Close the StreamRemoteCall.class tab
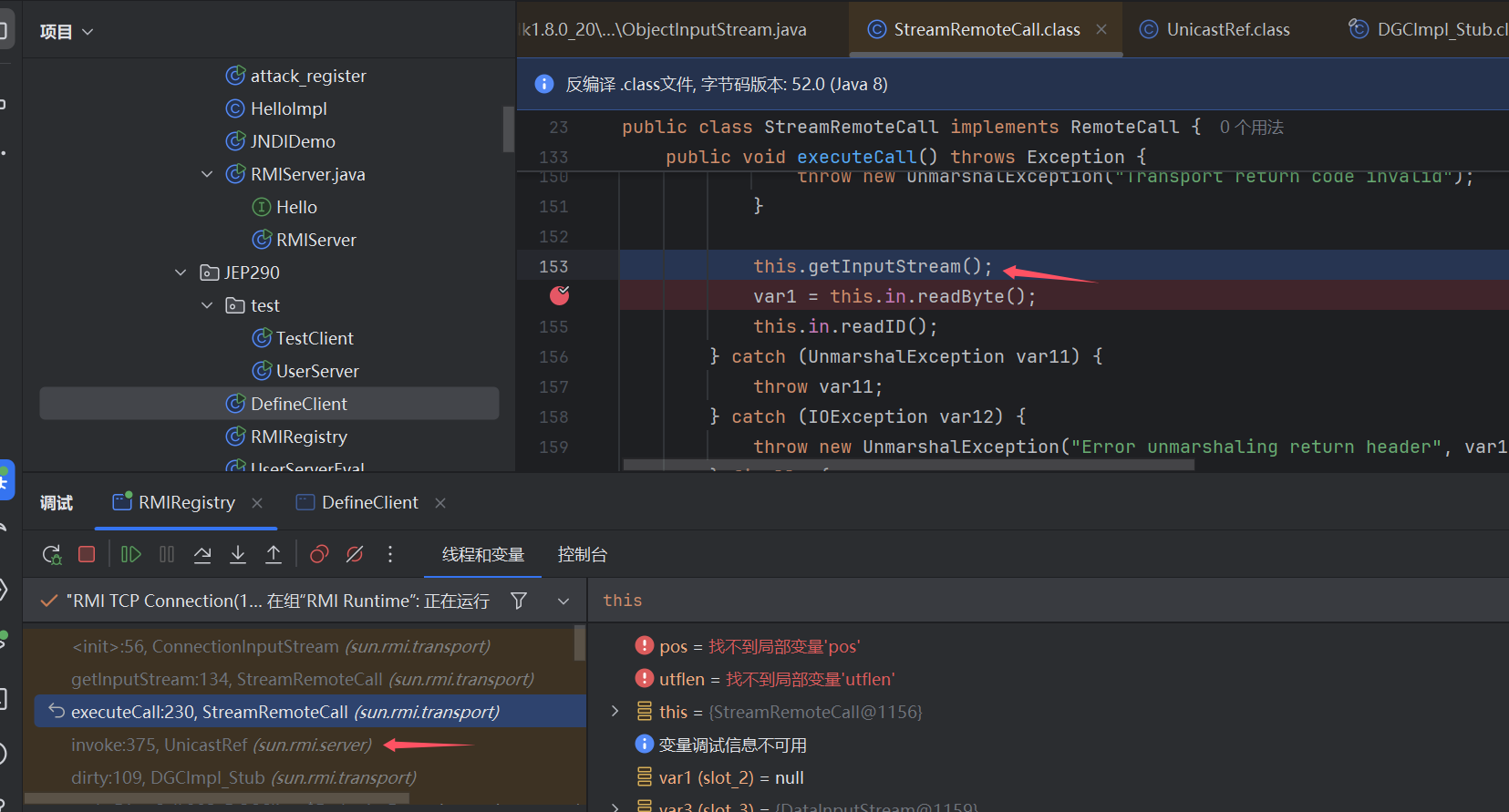This screenshot has height=812, width=1509. pos(1101,29)
